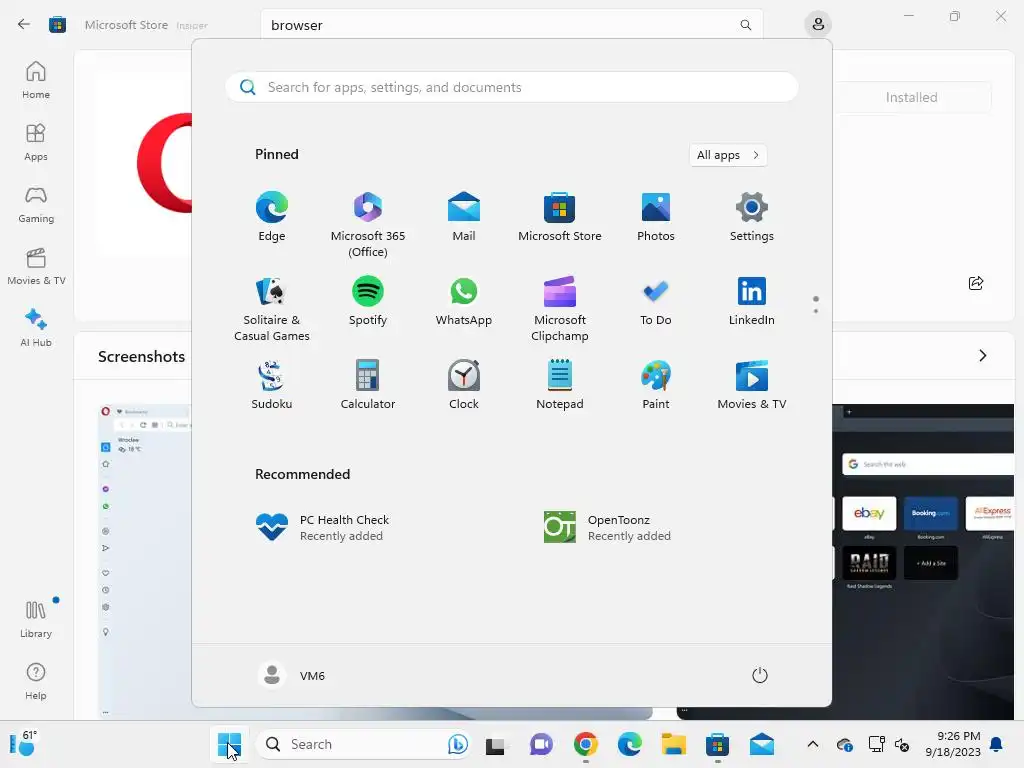Switch to Microsoft Store on taskbar

[717, 744]
